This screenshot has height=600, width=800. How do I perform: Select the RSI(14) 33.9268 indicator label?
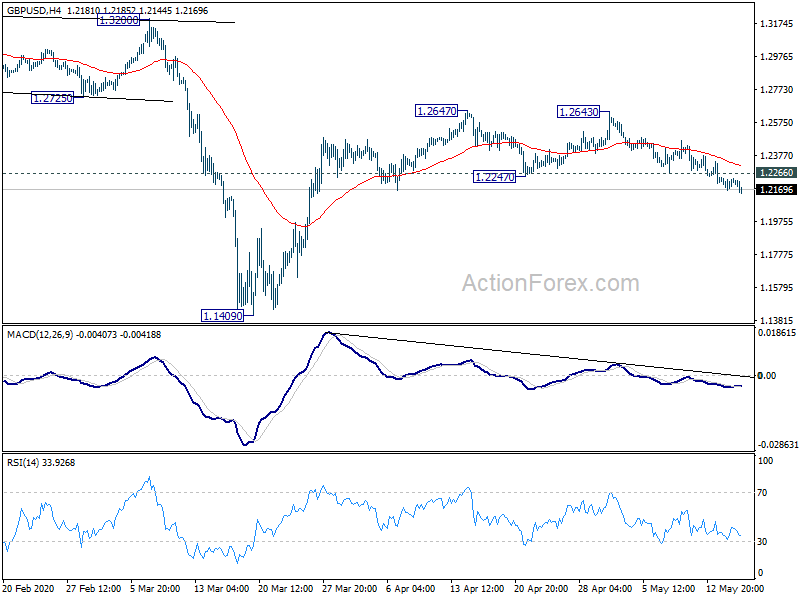tap(41, 463)
